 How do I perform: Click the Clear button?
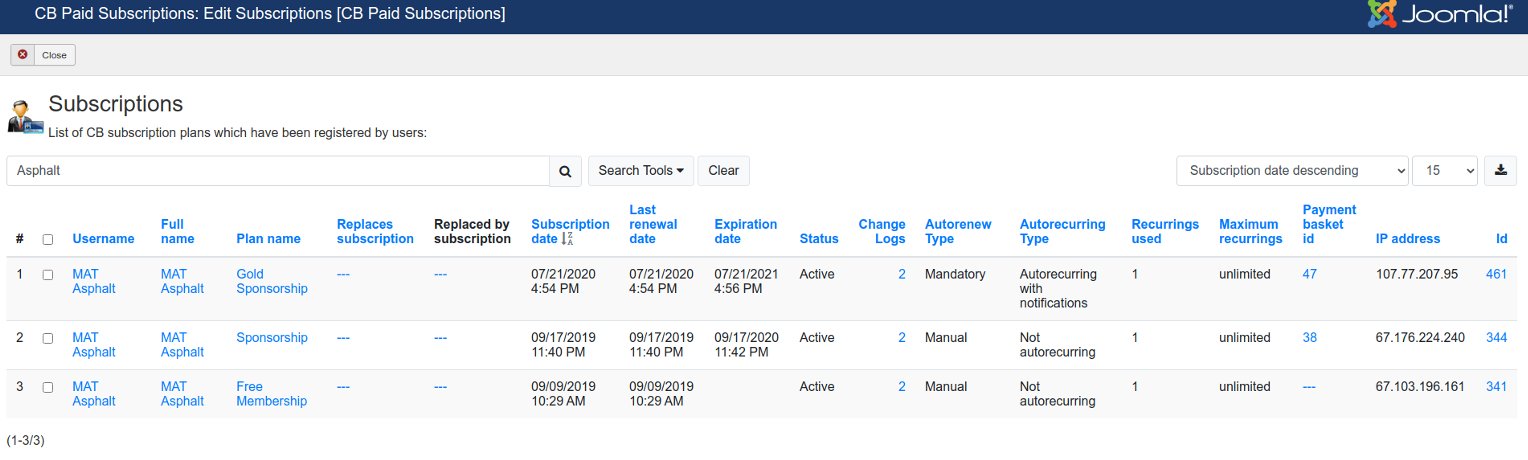[x=723, y=170]
